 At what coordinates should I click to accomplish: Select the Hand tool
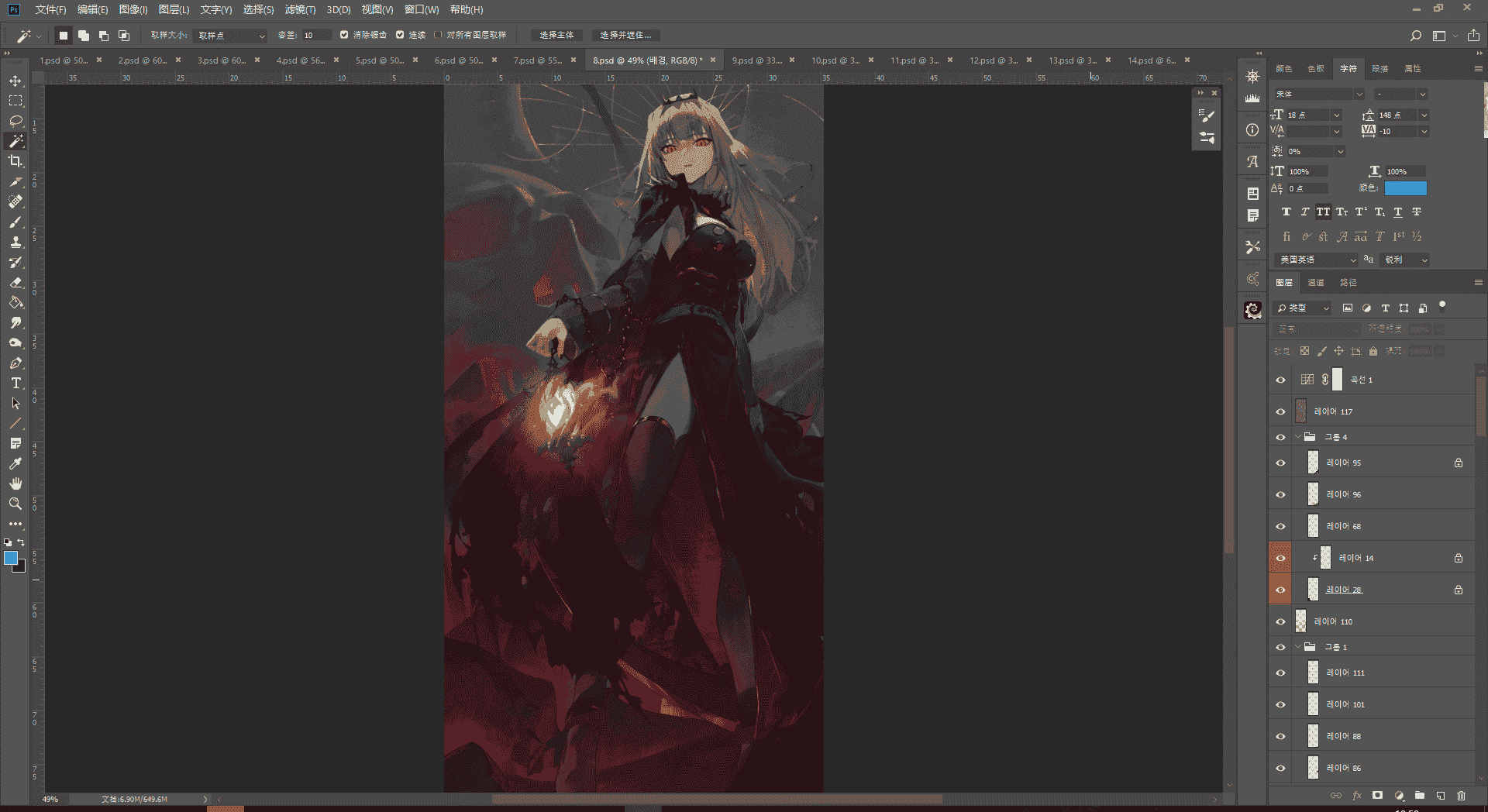click(x=15, y=483)
